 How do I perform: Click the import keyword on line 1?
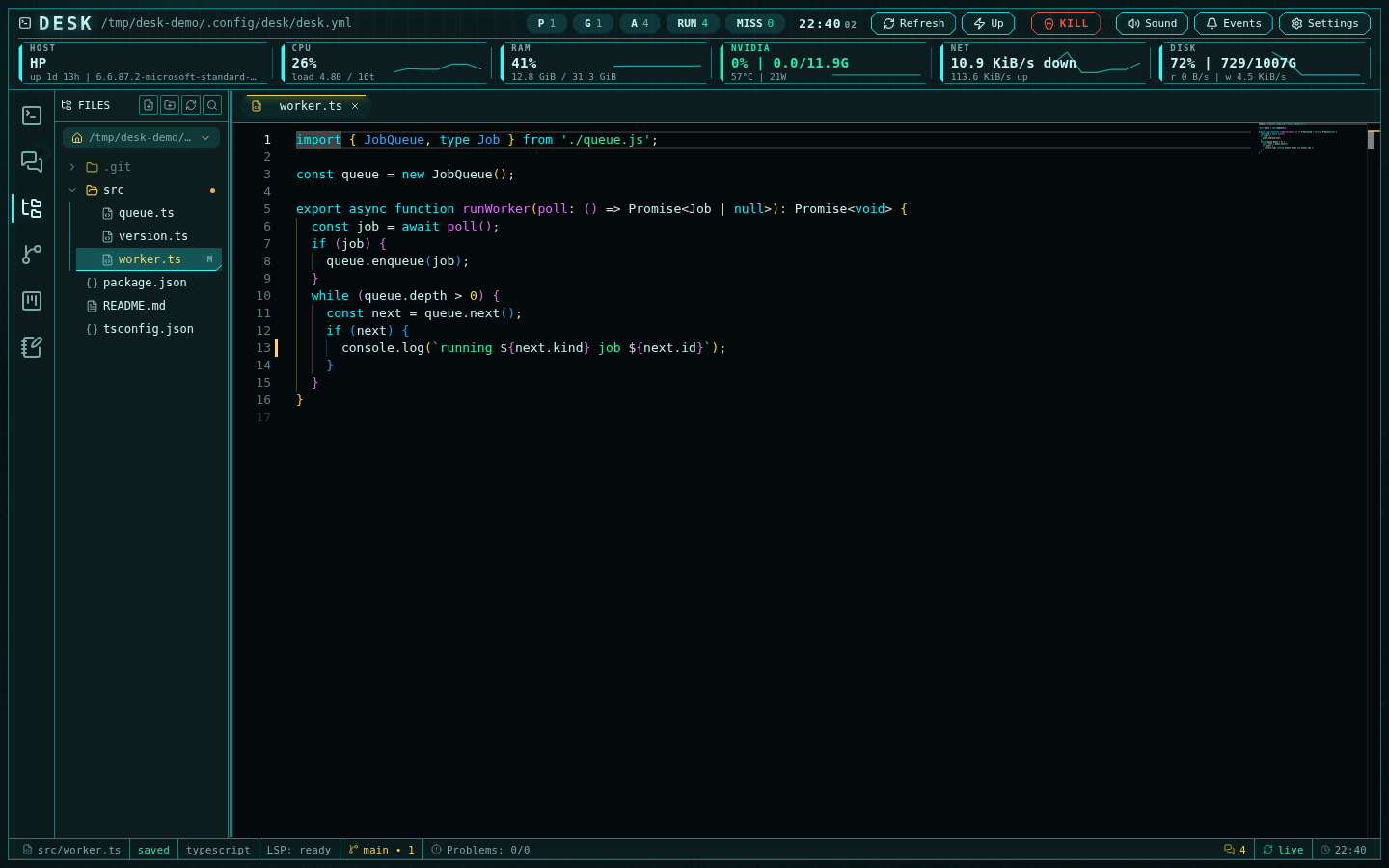coord(318,140)
